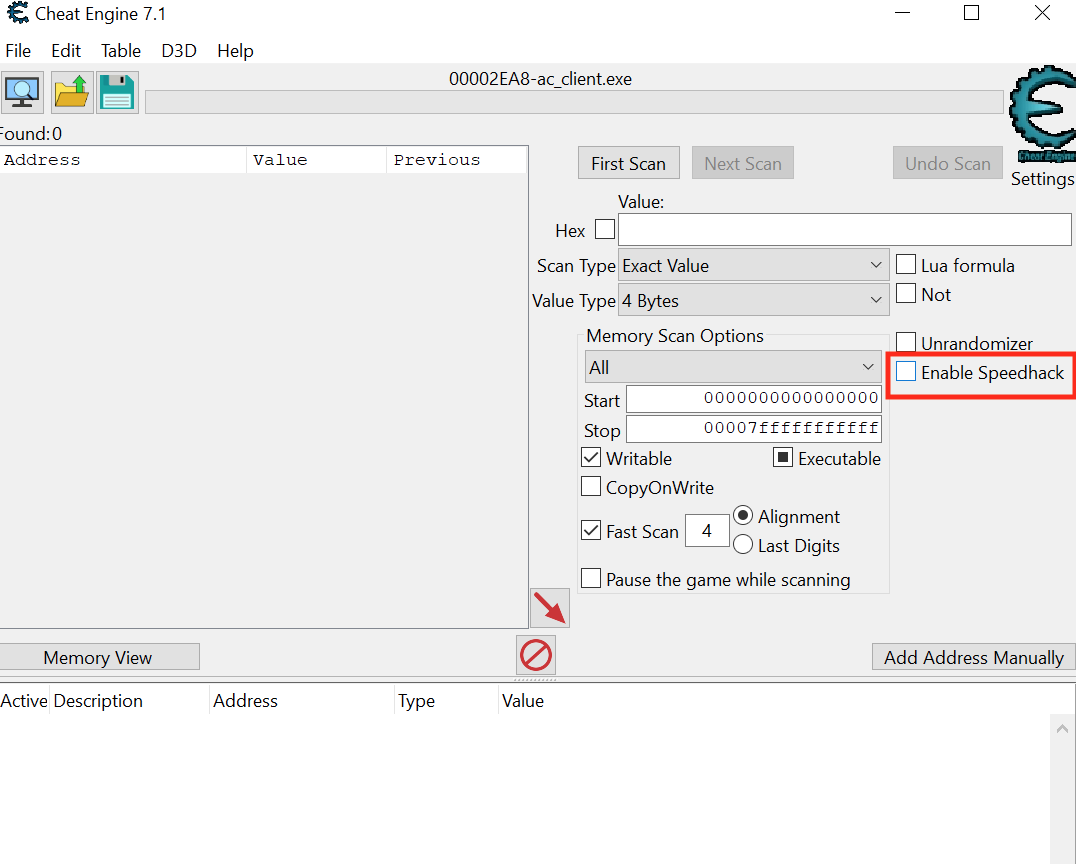The image size is (1076, 864).
Task: Select the Alignment radio button
Action: coord(742,515)
